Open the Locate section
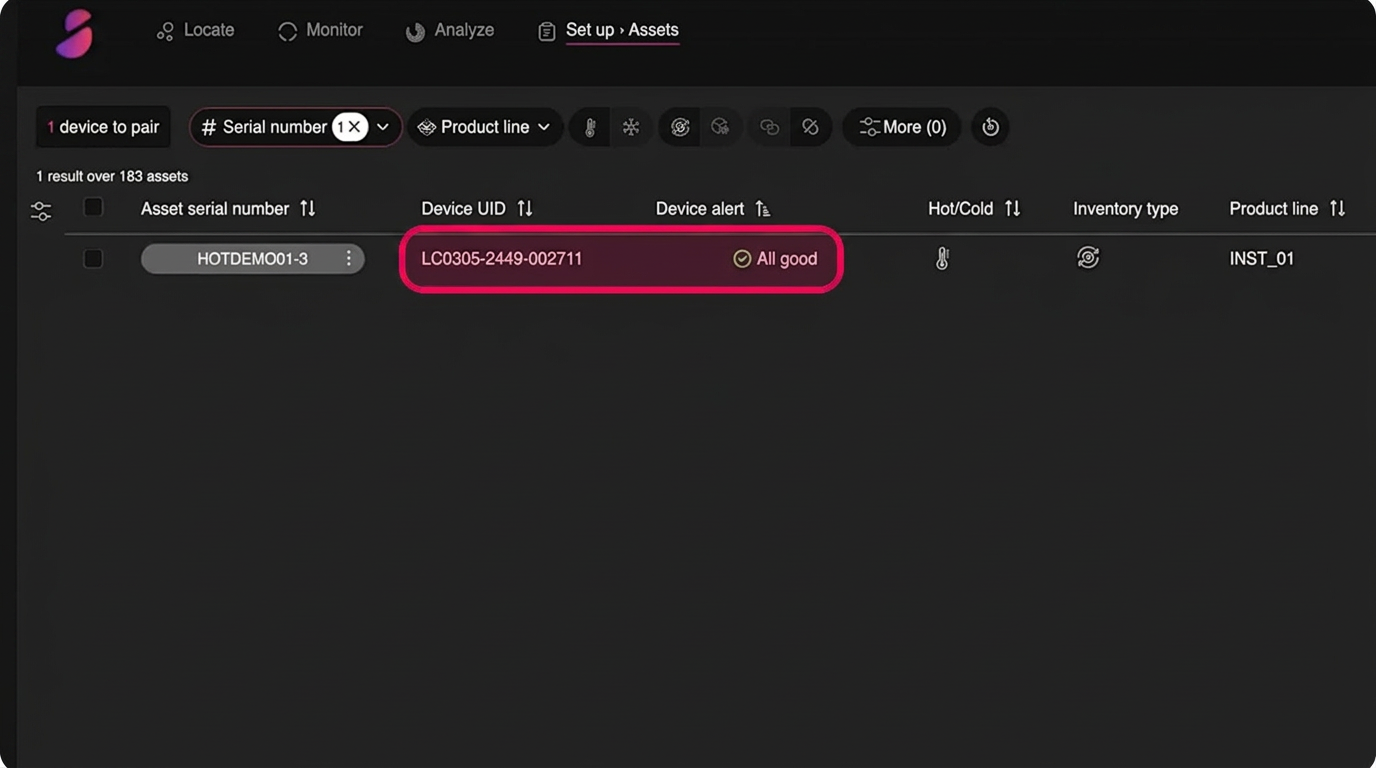This screenshot has width=1376, height=768. 196,30
